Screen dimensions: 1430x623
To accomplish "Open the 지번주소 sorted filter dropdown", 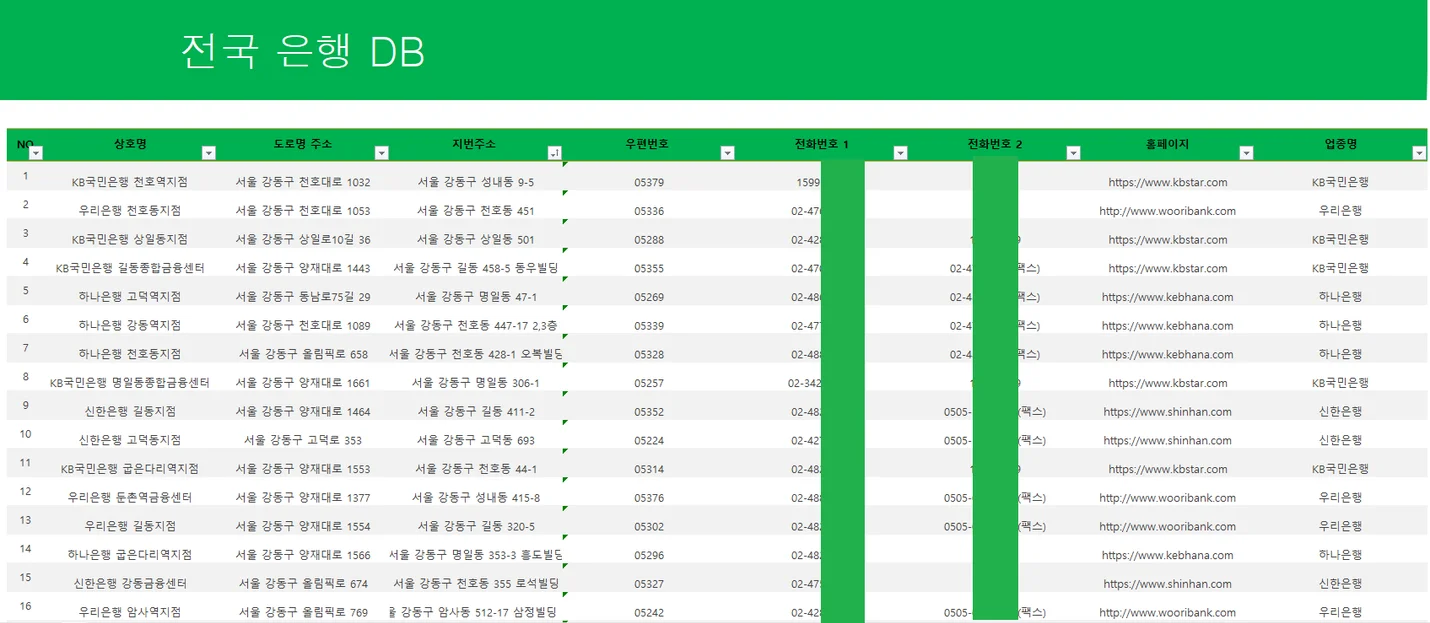I will pyautogui.click(x=554, y=153).
